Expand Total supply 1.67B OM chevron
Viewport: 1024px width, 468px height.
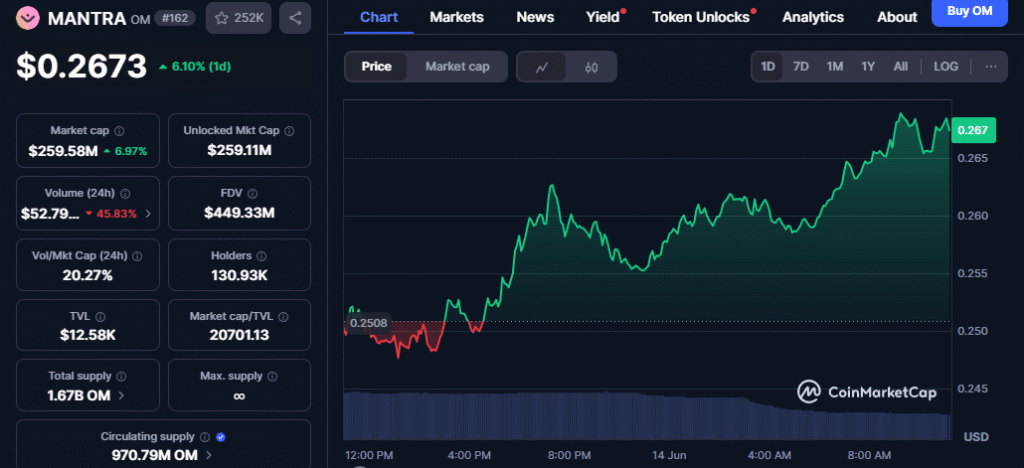(x=121, y=396)
